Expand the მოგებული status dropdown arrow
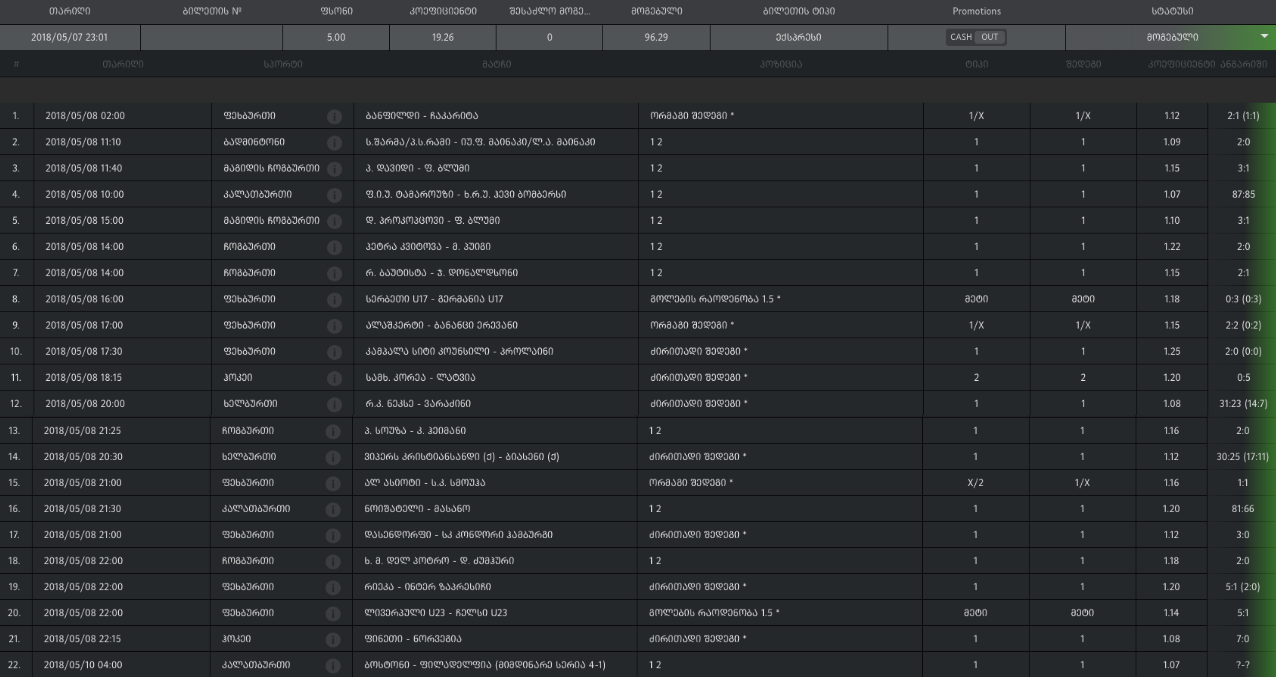1276x677 pixels. [1263, 36]
